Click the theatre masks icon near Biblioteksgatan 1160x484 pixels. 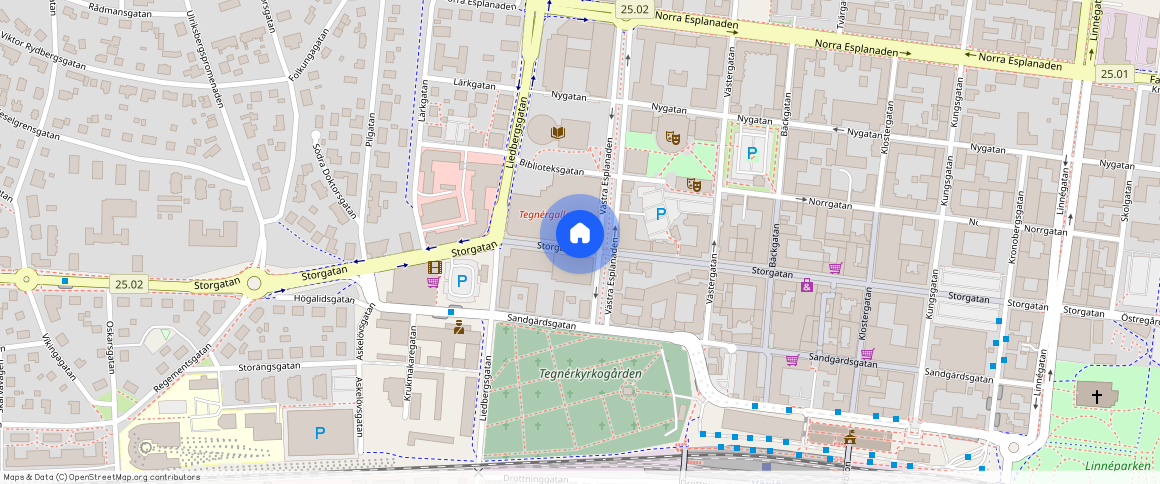693,184
